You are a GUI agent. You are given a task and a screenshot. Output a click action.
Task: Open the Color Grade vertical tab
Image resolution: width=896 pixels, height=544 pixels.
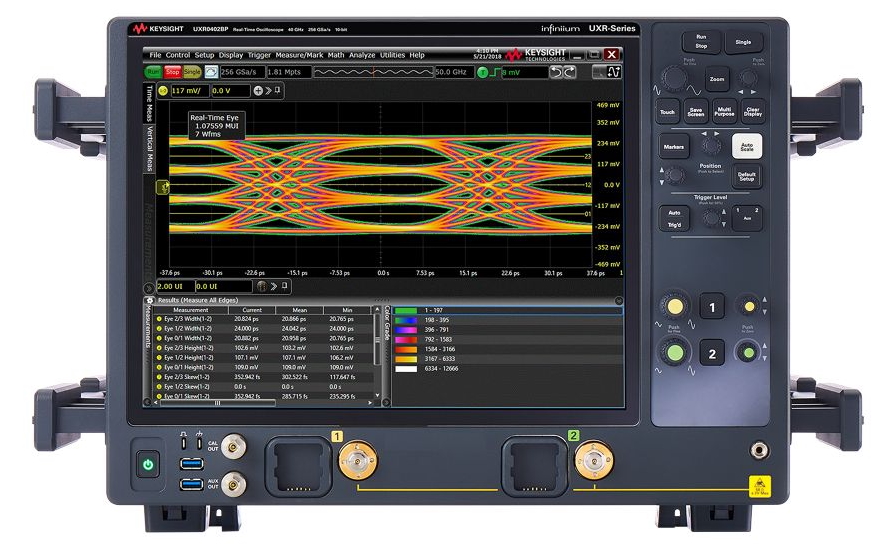(x=387, y=322)
